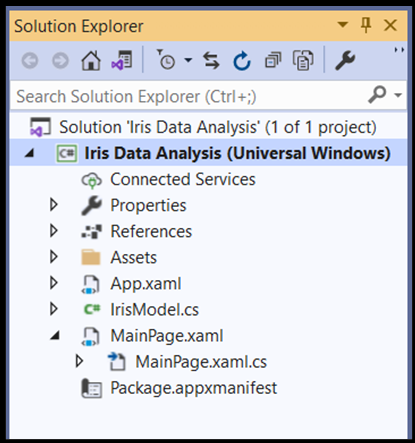
Task: Select Connected Services item
Action: (x=183, y=179)
